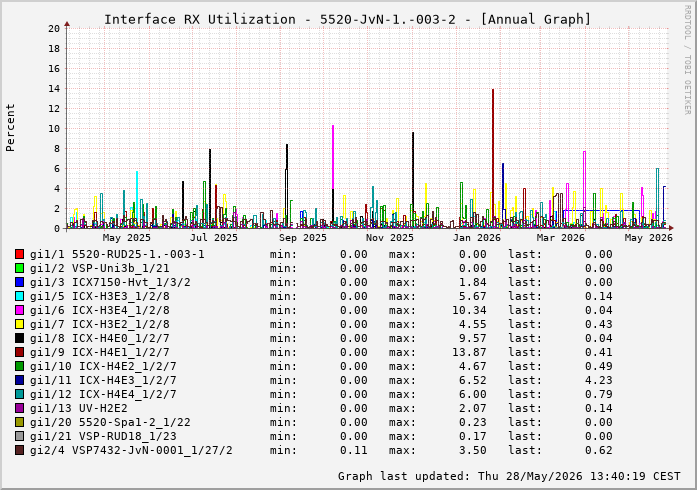Select legend label gi1/1 5520-RUD25-1.-003-1
Viewport: 697px width, 490px height.
(x=117, y=254)
